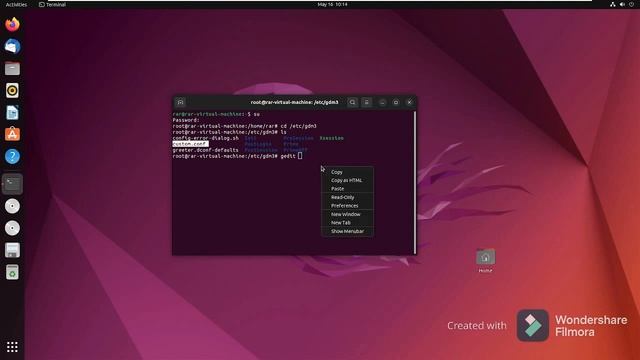This screenshot has height=360, width=640.
Task: Open Rhythmbox music player in dock
Action: coord(12,91)
